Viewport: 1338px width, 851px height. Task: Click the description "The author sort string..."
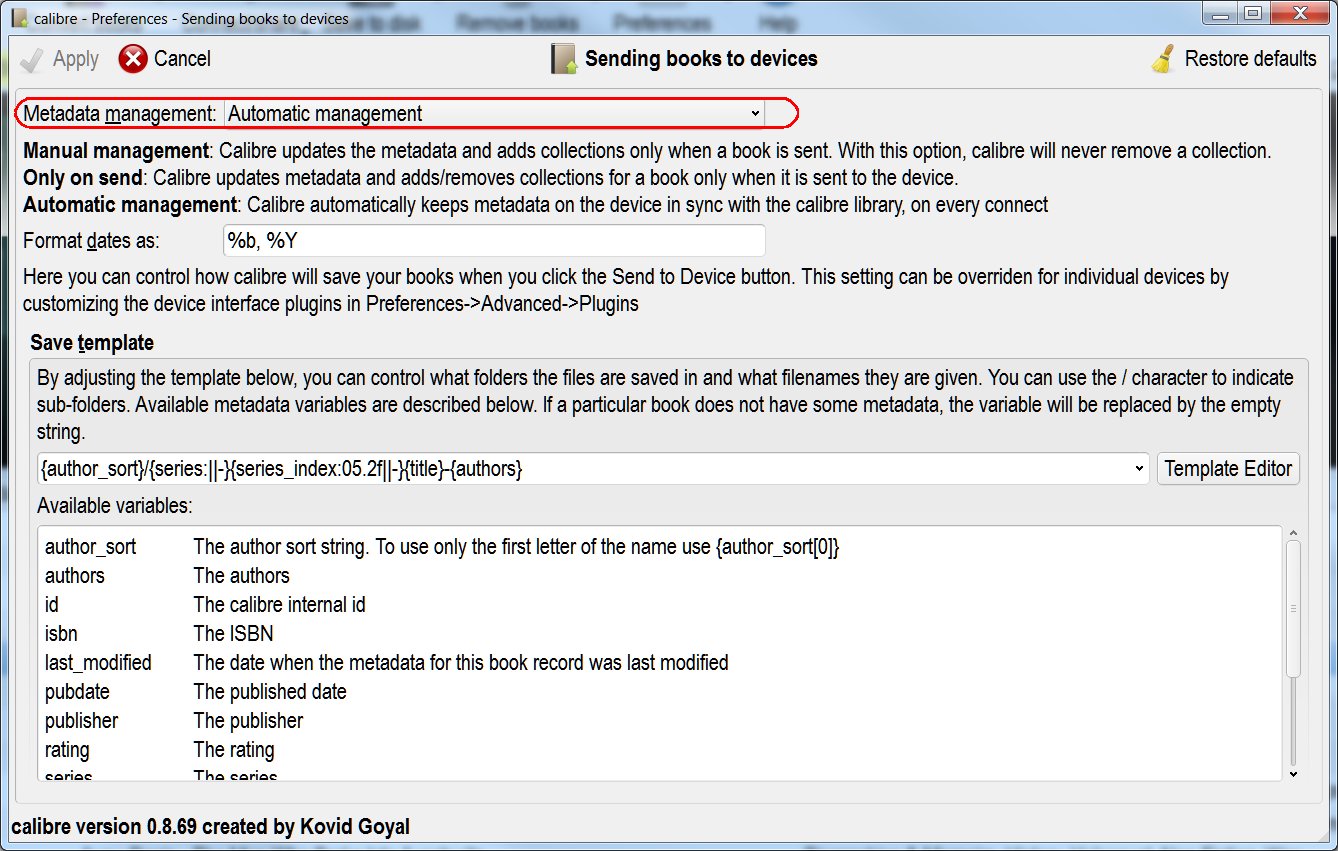[x=516, y=547]
